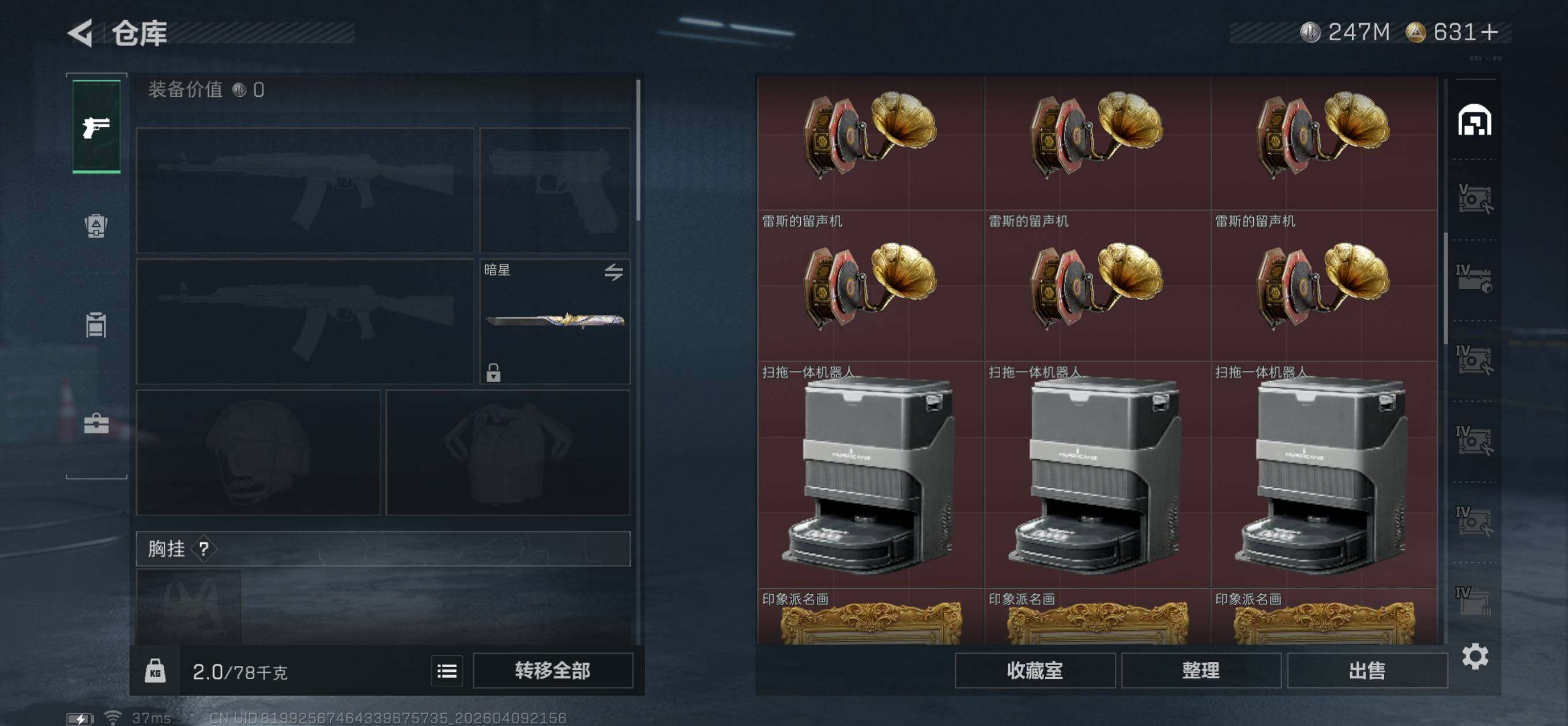
Task: Open the list view icon beside 转移全部
Action: pyautogui.click(x=447, y=671)
